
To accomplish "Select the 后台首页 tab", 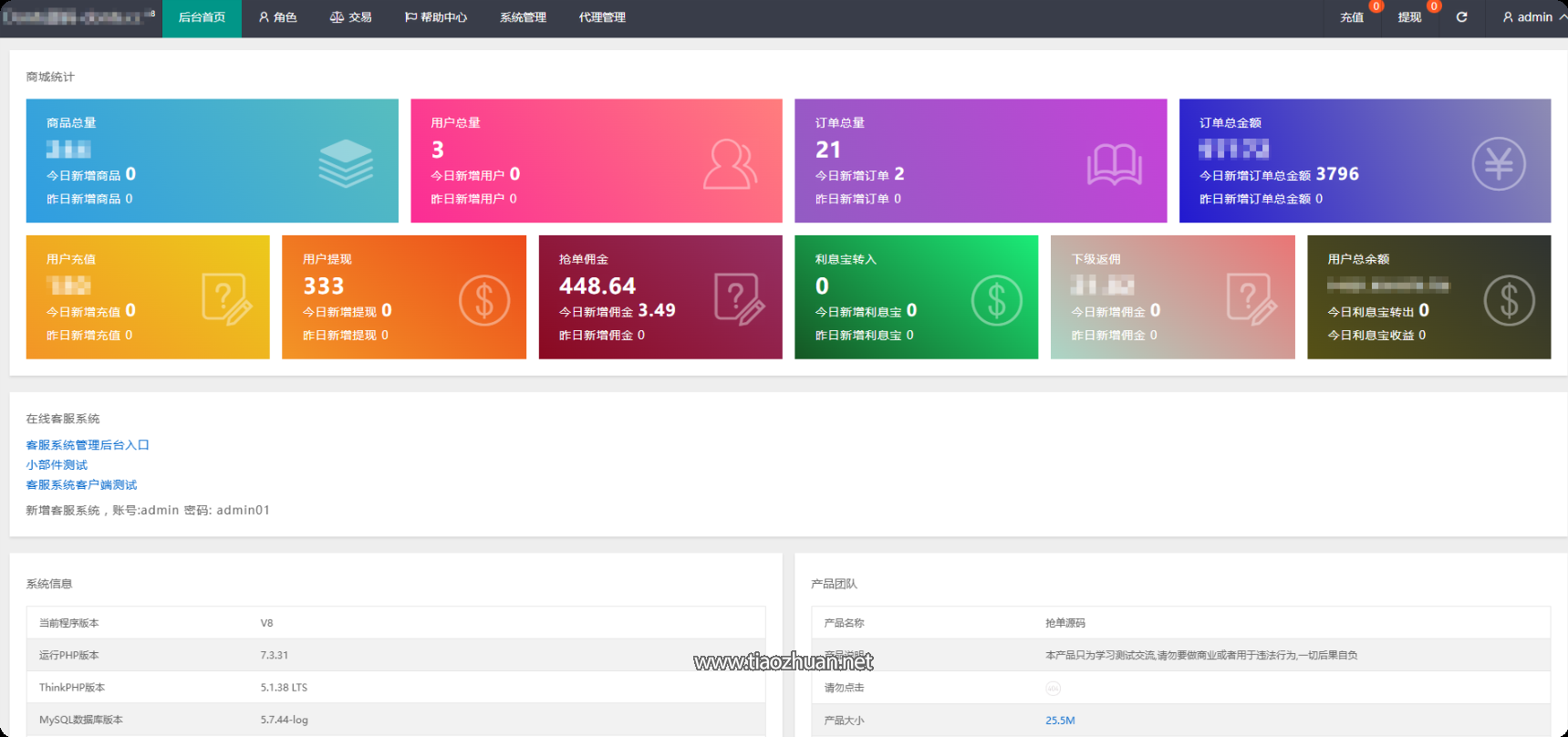I will 202,18.
